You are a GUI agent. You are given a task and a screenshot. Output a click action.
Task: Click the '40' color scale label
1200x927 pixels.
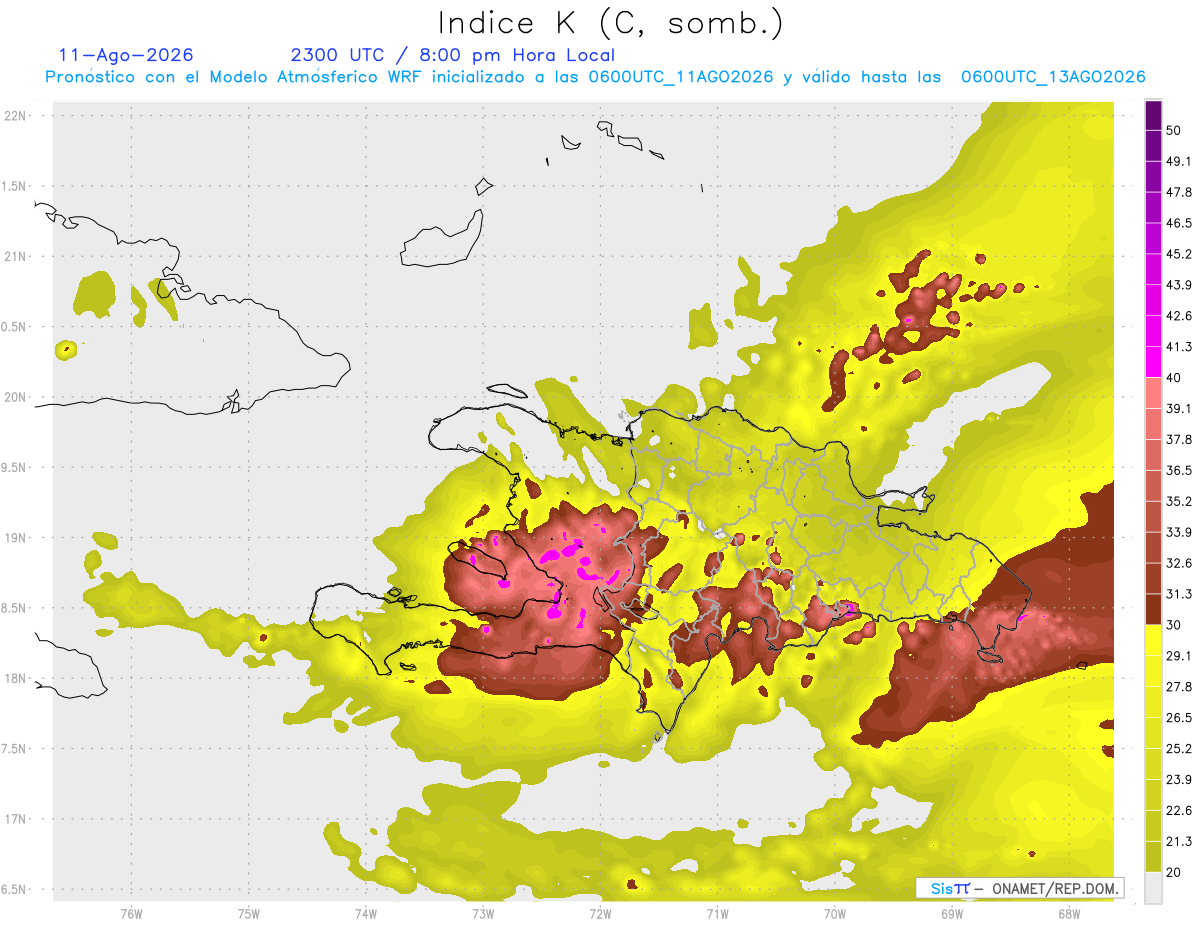click(x=1173, y=378)
